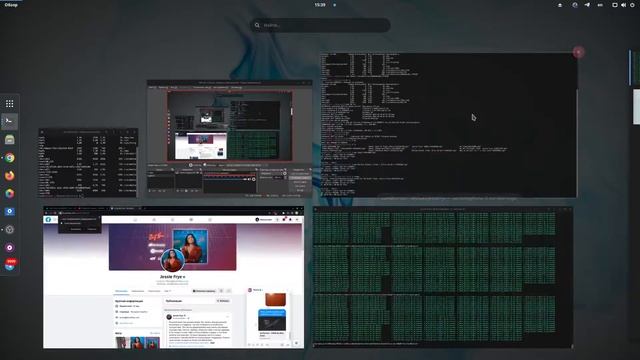640x360 pixels.
Task: Launch Terminal from the dock
Action: pos(9,121)
